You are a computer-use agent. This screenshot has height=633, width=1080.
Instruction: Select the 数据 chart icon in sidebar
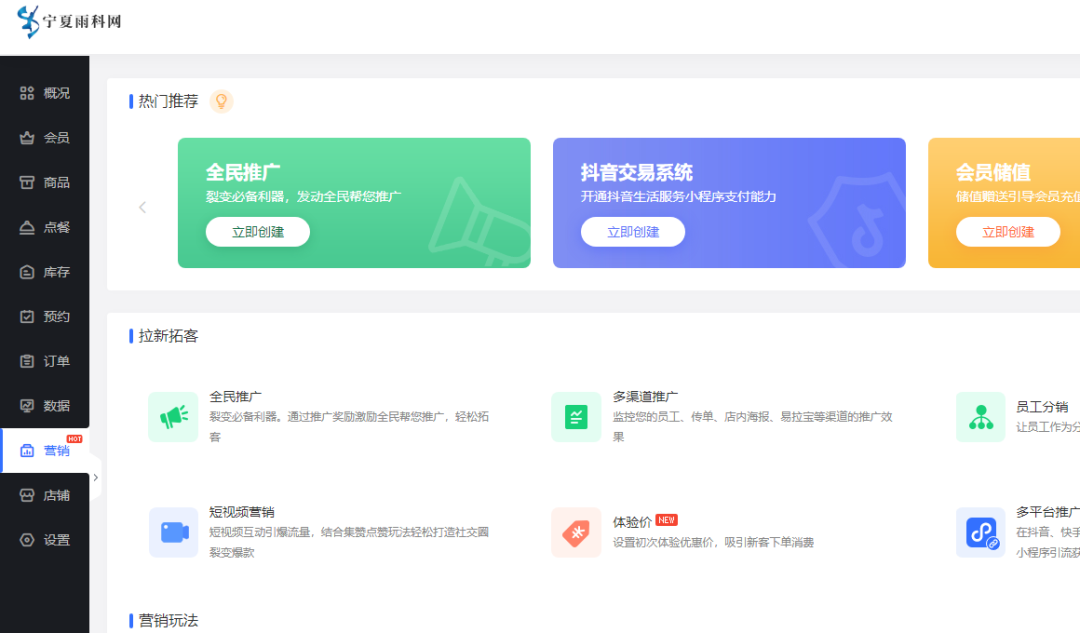tap(27, 406)
